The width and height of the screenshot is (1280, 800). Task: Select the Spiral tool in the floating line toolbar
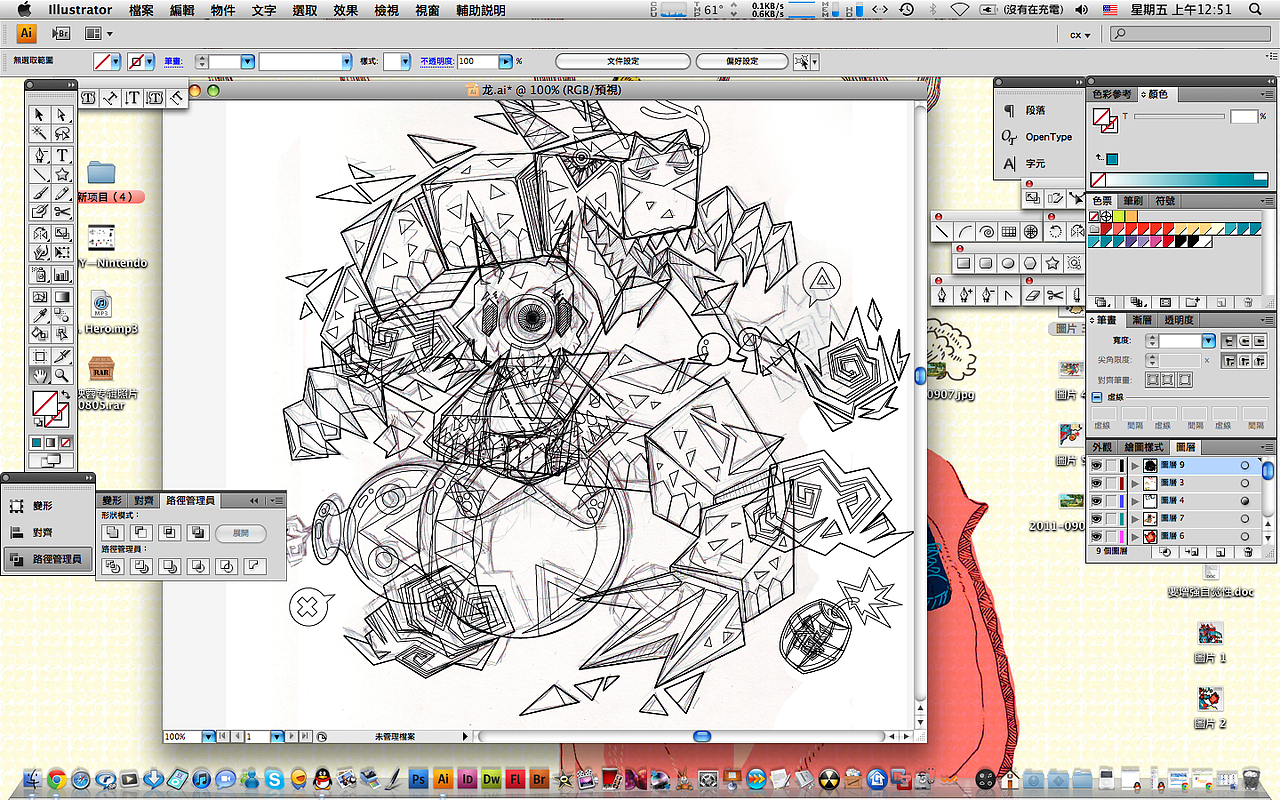click(x=986, y=231)
